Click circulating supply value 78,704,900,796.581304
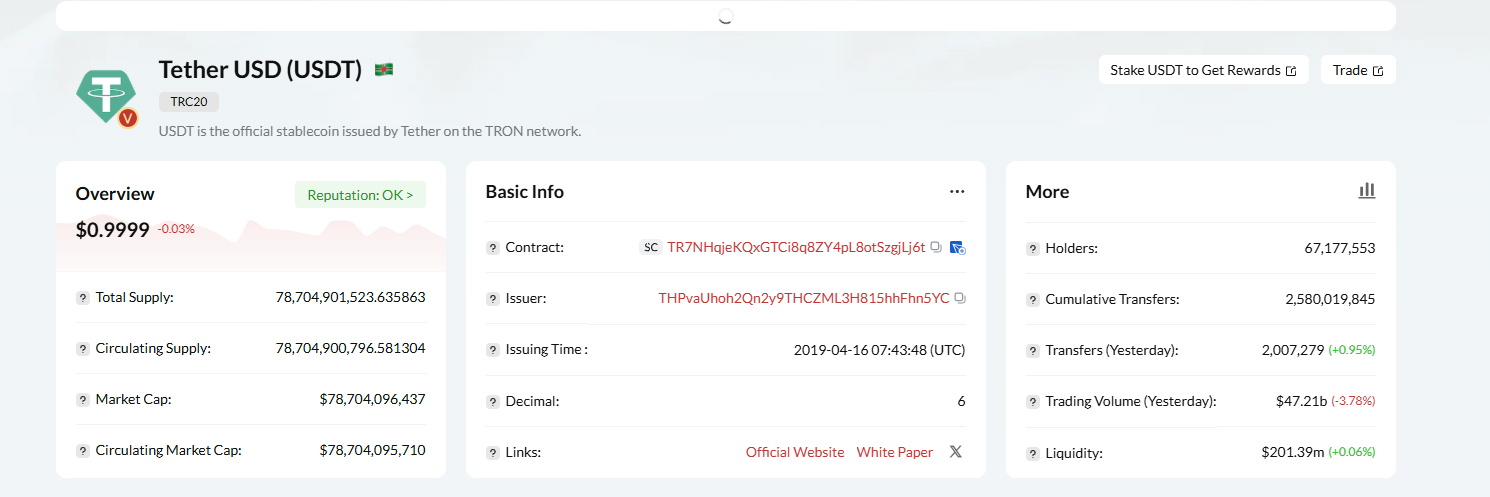 351,348
